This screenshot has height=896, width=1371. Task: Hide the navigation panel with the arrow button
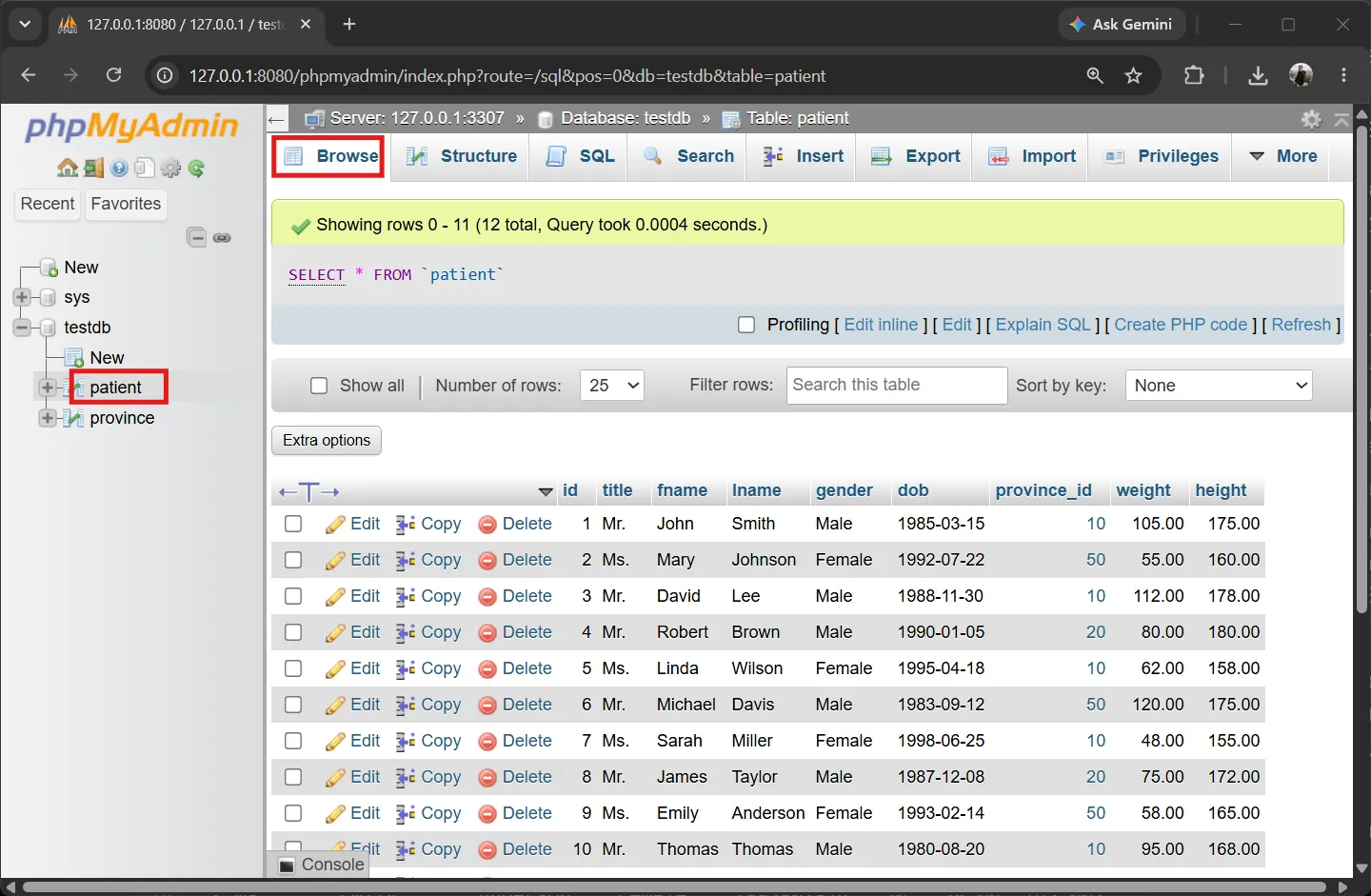click(277, 119)
